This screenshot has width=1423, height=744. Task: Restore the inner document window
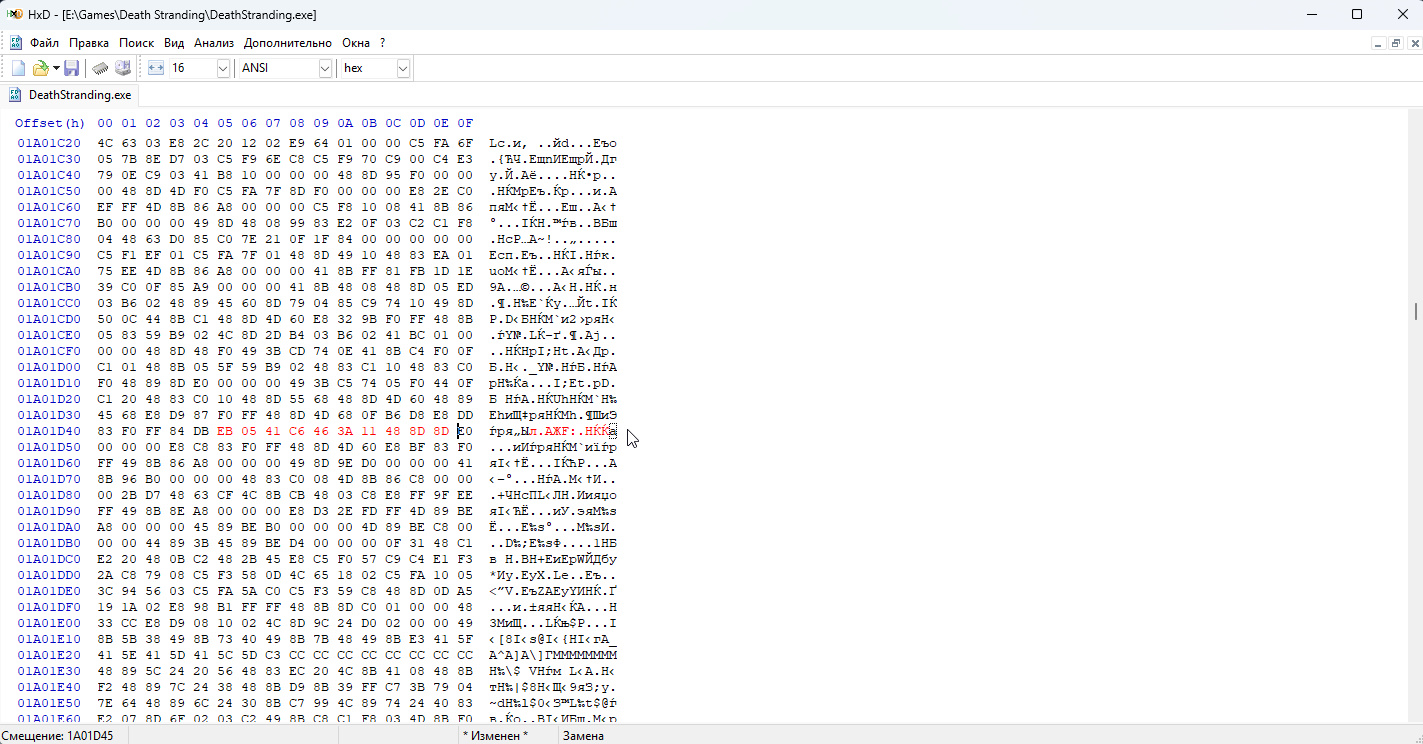point(1396,44)
